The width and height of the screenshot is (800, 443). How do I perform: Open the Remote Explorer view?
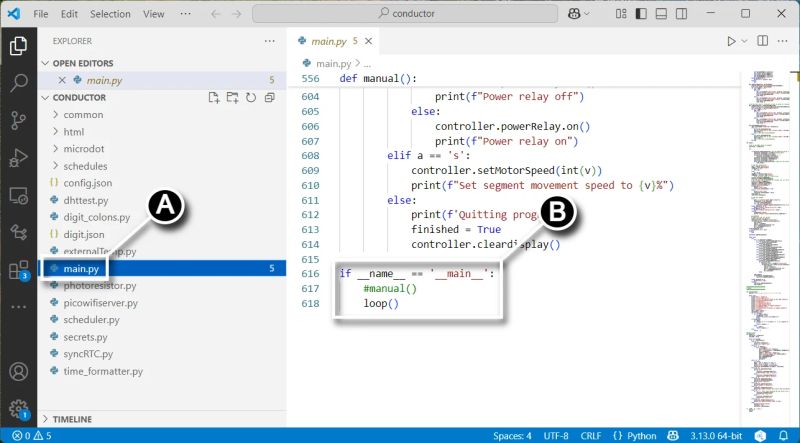(x=18, y=195)
